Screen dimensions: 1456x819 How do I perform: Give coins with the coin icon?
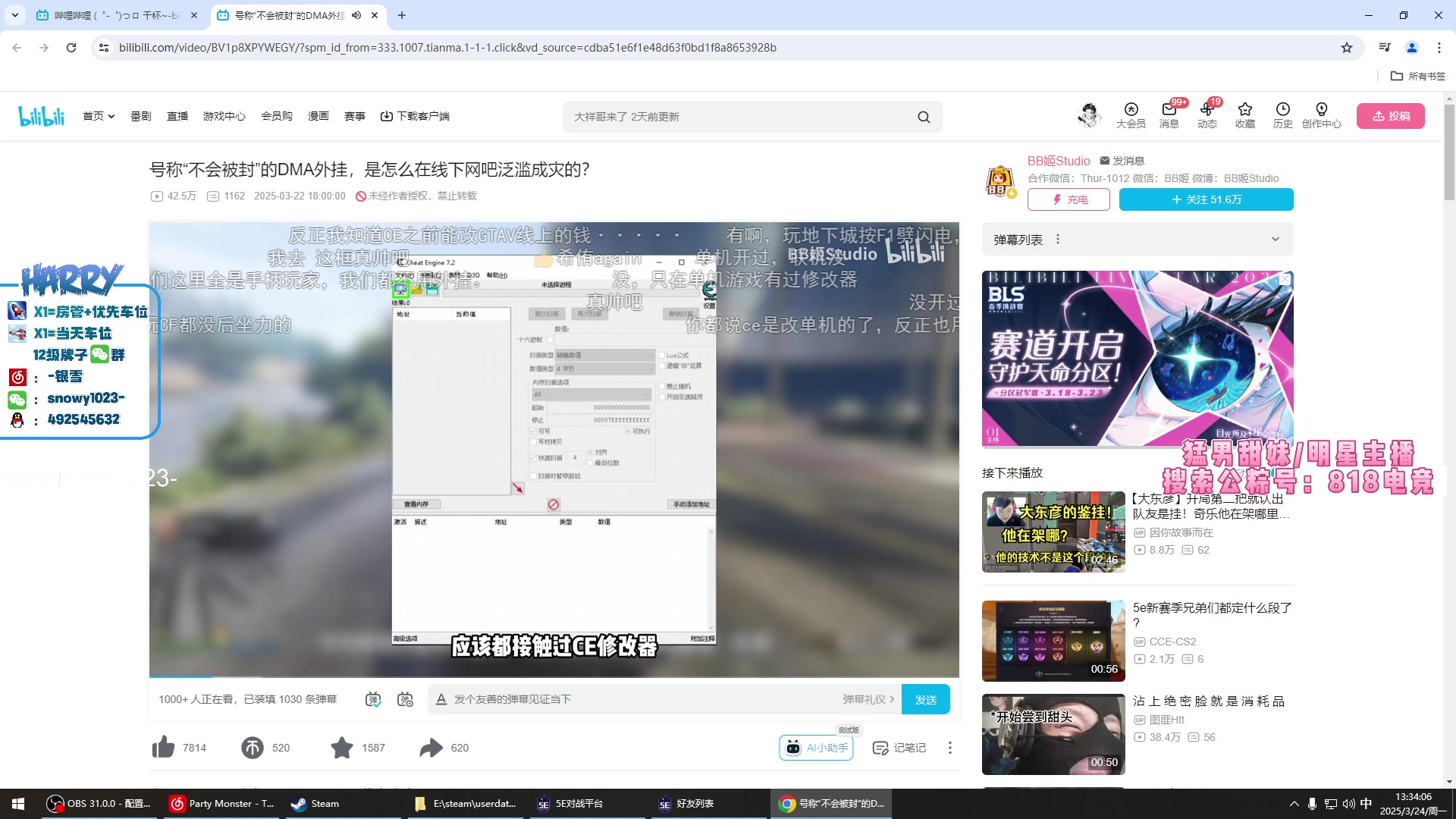pos(253,748)
